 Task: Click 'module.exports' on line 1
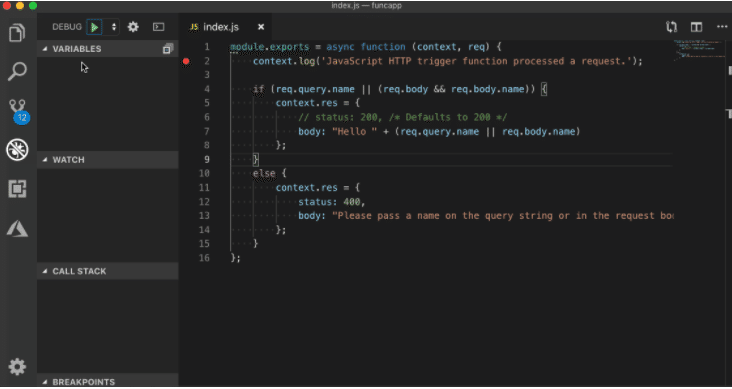coord(270,47)
